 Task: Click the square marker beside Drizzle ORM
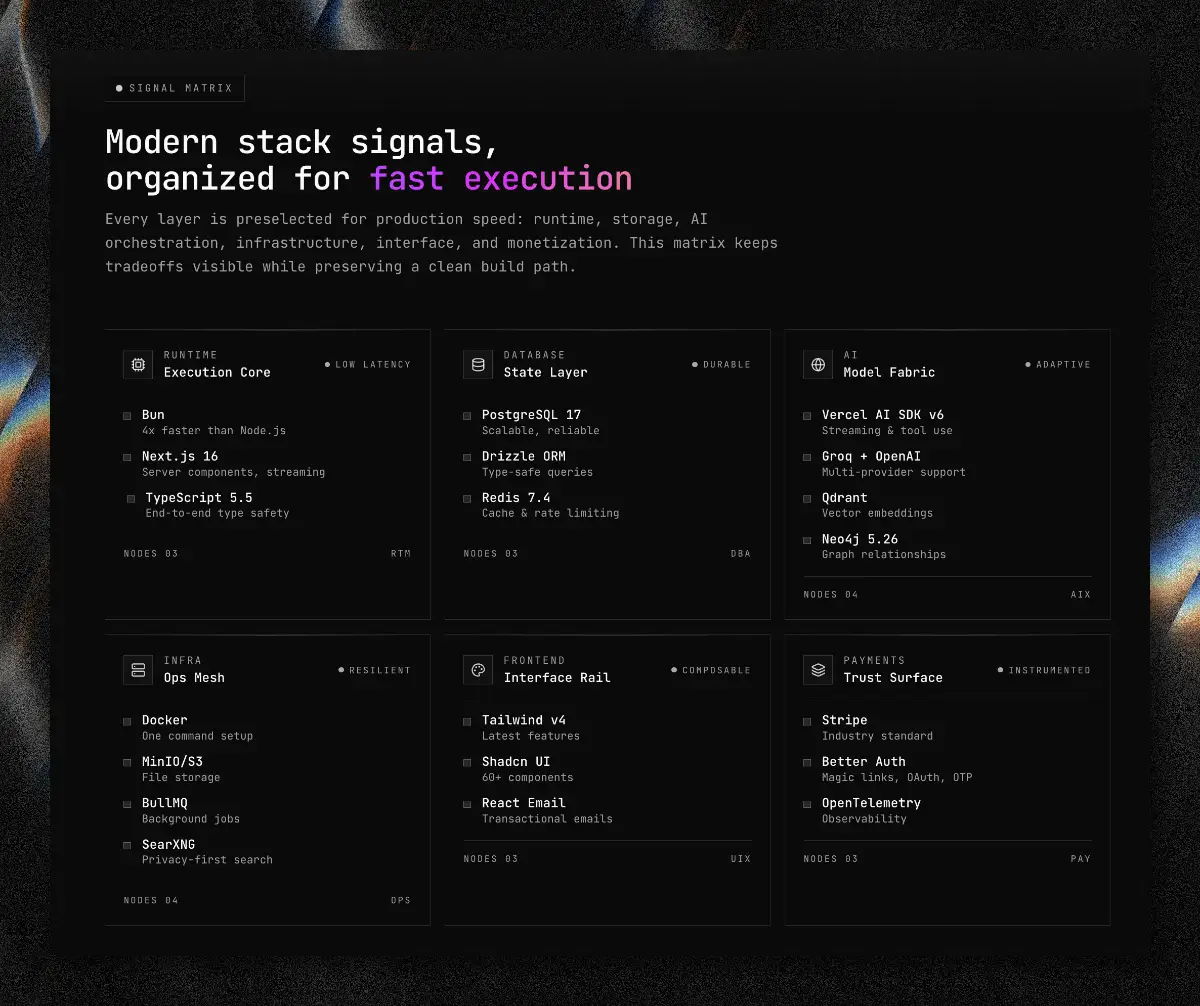(x=467, y=457)
